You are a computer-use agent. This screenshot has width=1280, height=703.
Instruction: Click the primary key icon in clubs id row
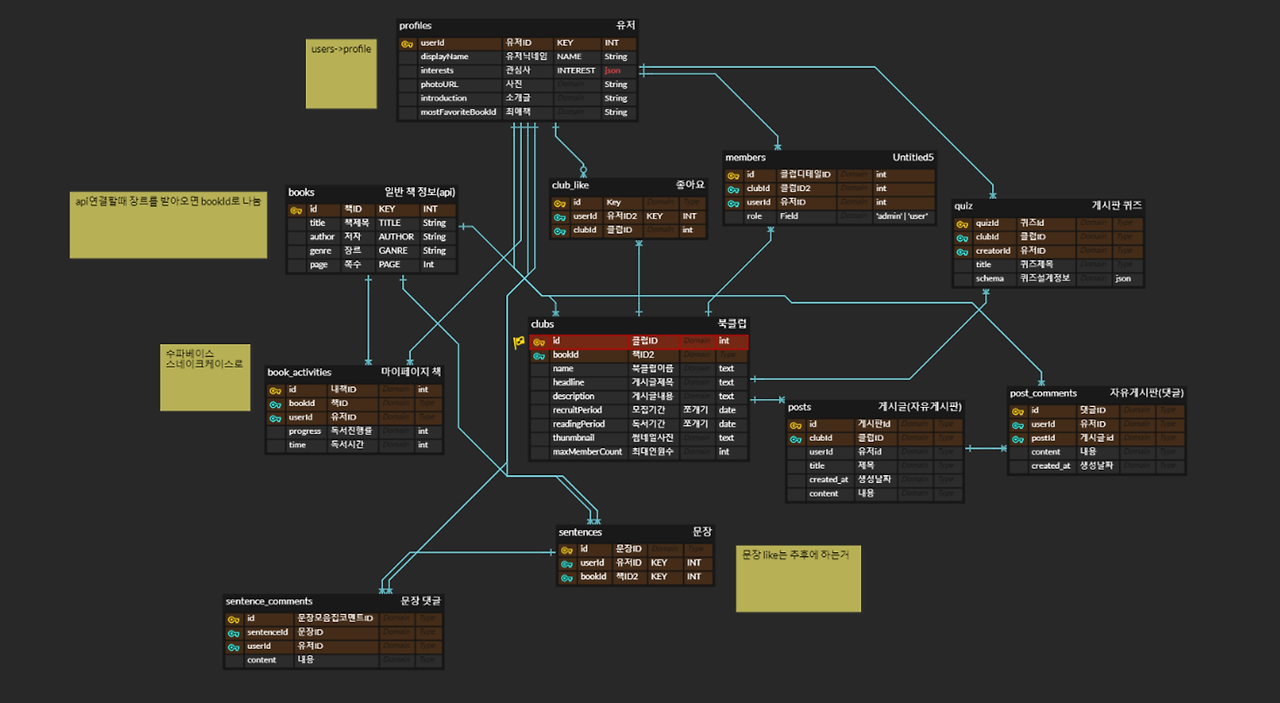point(539,341)
